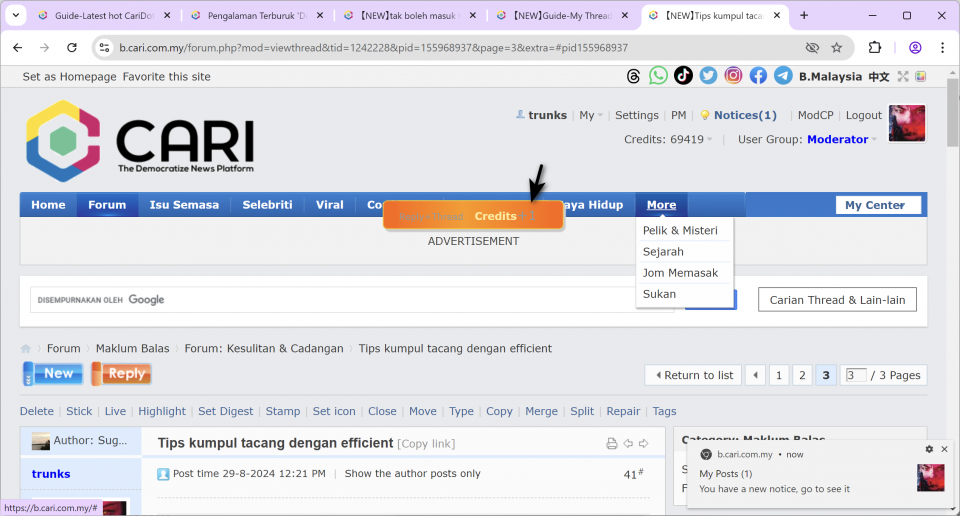Go to next thread arrow icon
Image resolution: width=960 pixels, height=516 pixels.
643,443
